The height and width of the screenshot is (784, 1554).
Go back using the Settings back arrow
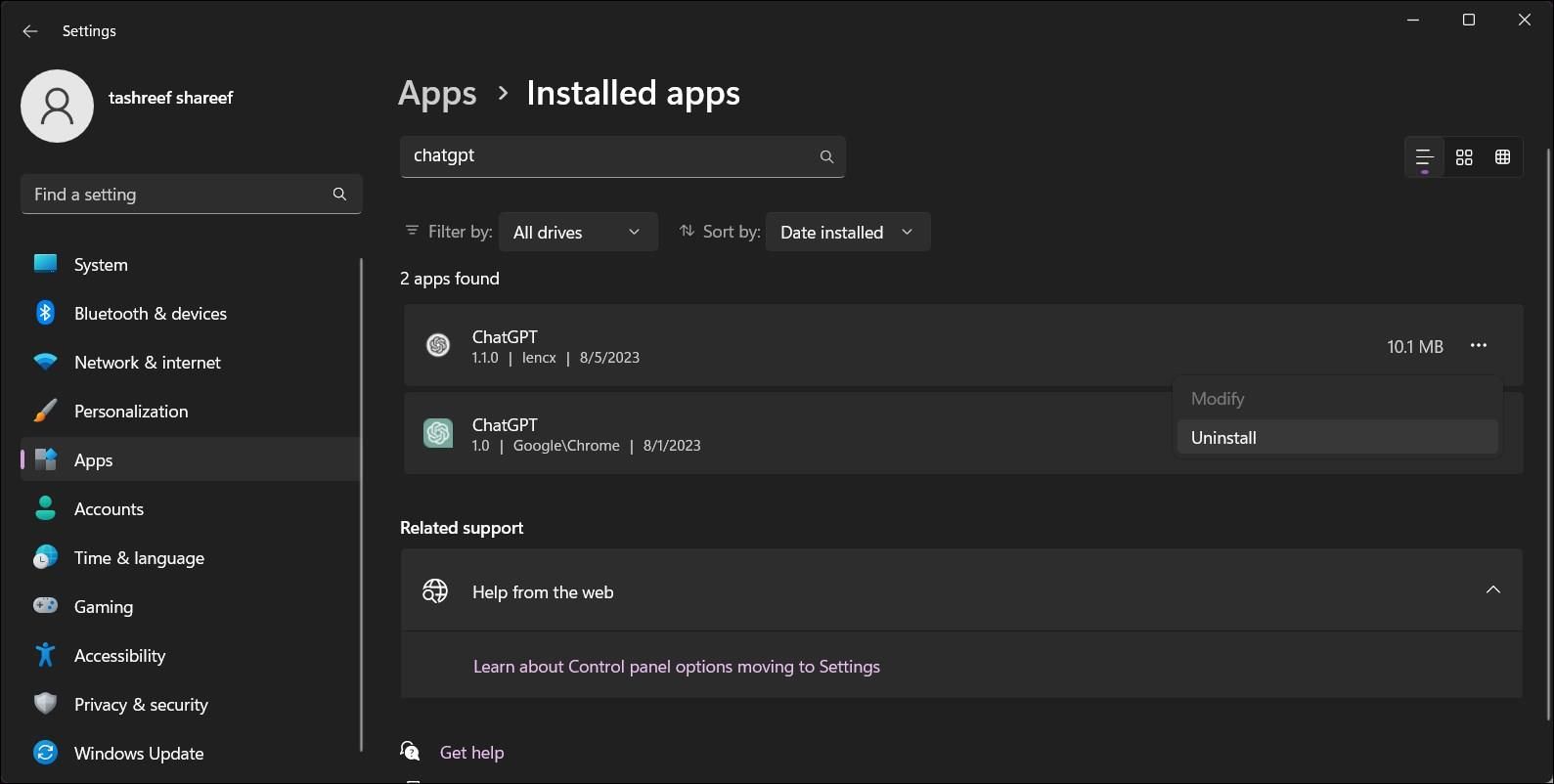click(x=29, y=31)
